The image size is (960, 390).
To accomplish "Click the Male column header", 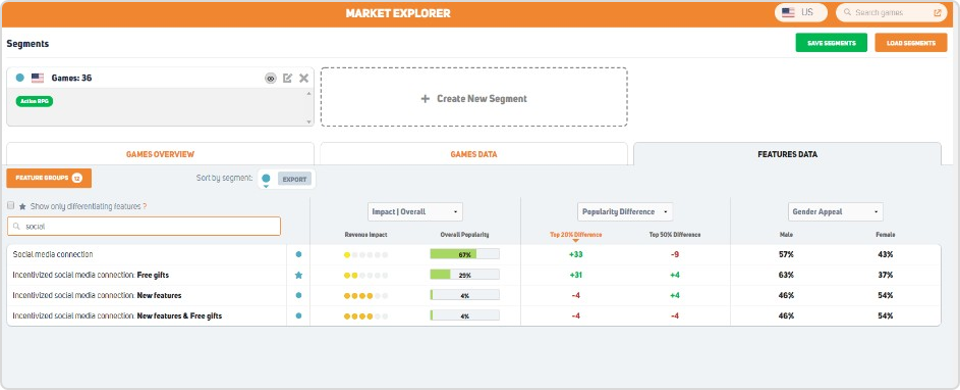I will point(786,234).
